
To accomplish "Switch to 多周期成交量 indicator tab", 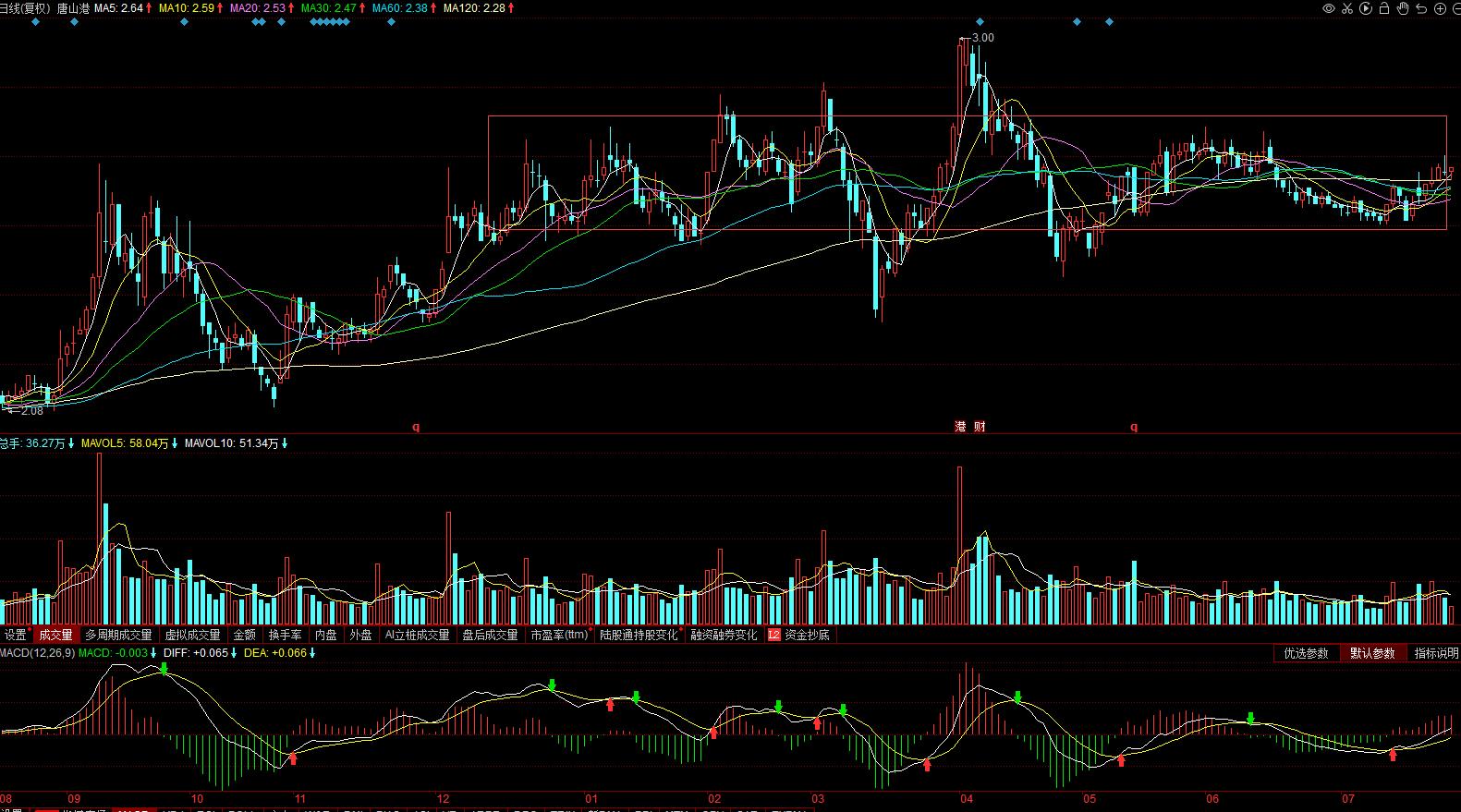I will pos(118,635).
